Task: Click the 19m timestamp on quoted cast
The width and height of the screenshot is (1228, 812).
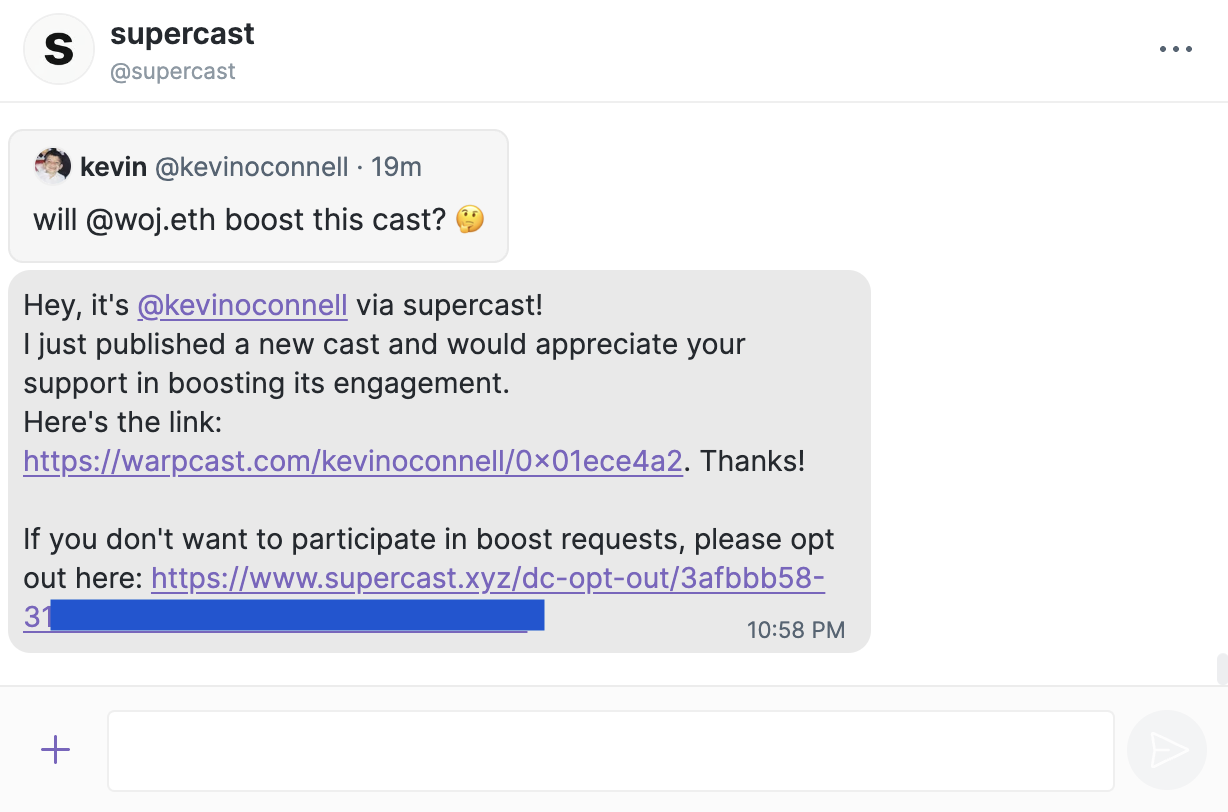Action: 396,167
